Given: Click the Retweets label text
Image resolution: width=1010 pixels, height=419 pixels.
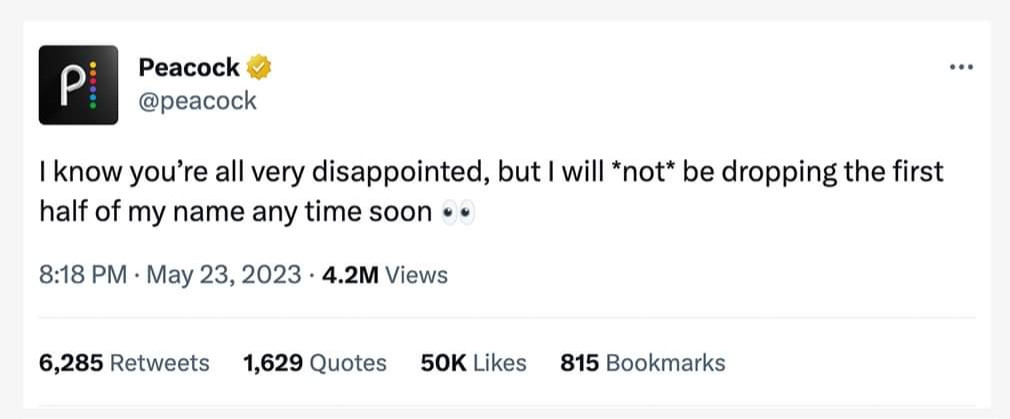Looking at the screenshot, I should (159, 362).
